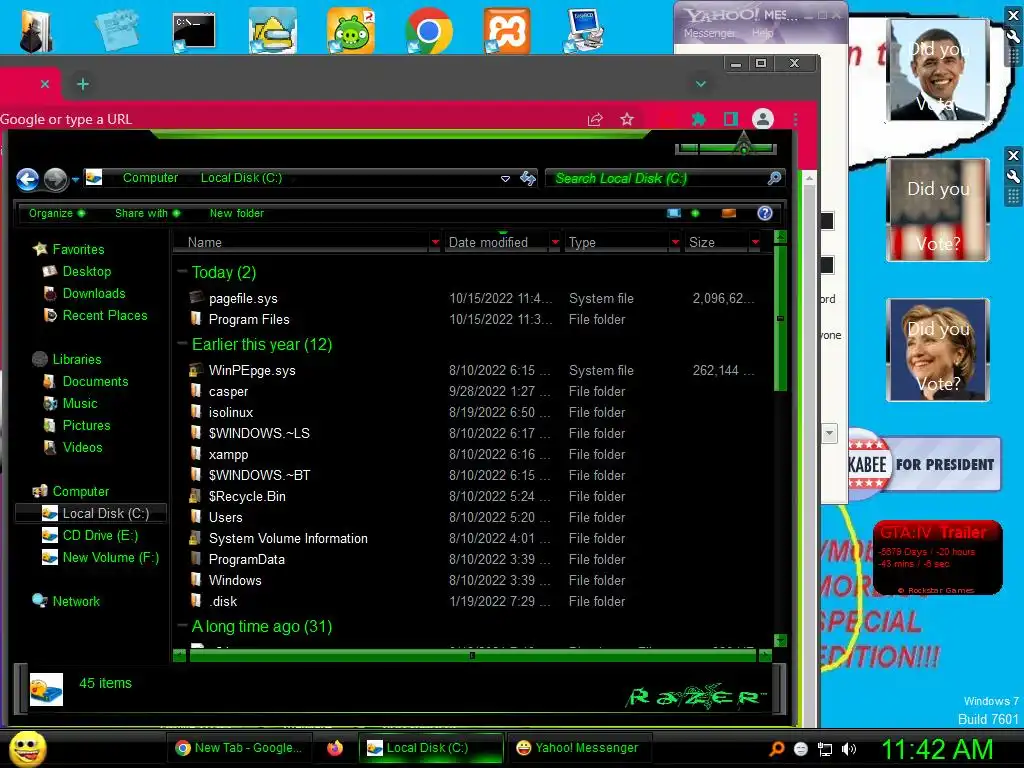Open the Google Chrome desktop shortcut
The width and height of the screenshot is (1024, 768).
(x=428, y=31)
